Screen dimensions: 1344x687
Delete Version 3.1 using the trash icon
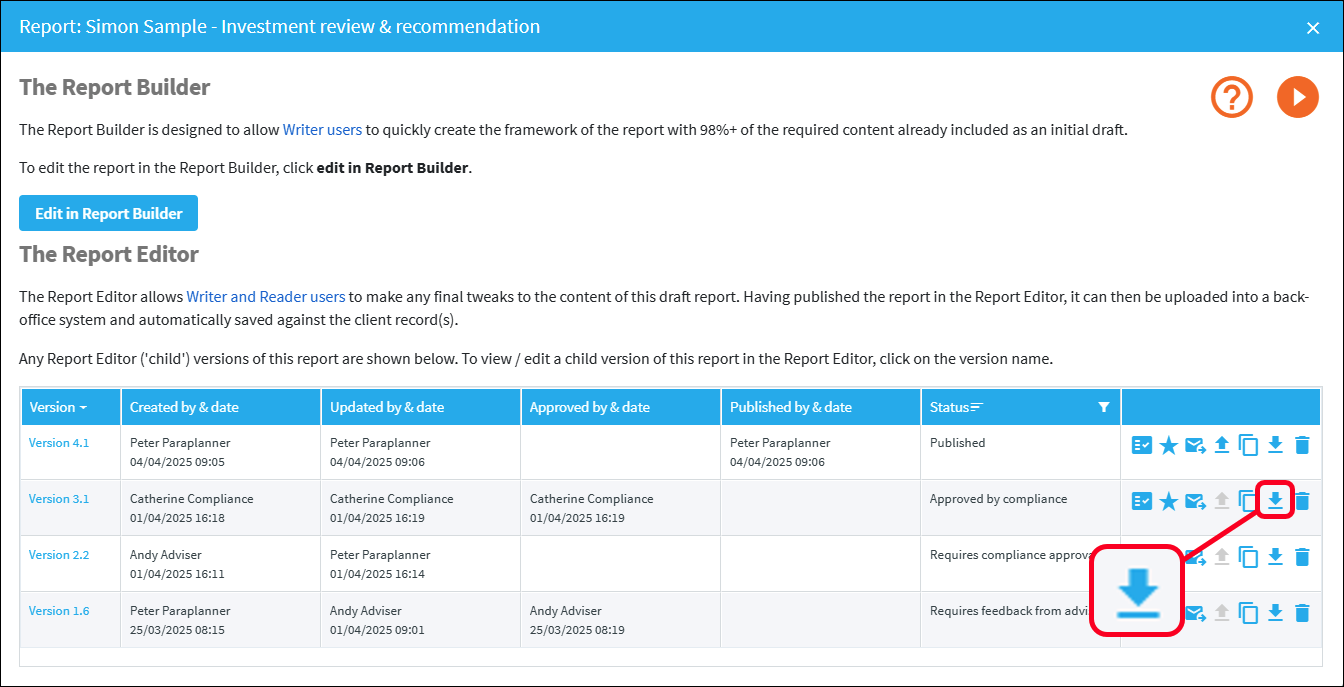click(1302, 501)
